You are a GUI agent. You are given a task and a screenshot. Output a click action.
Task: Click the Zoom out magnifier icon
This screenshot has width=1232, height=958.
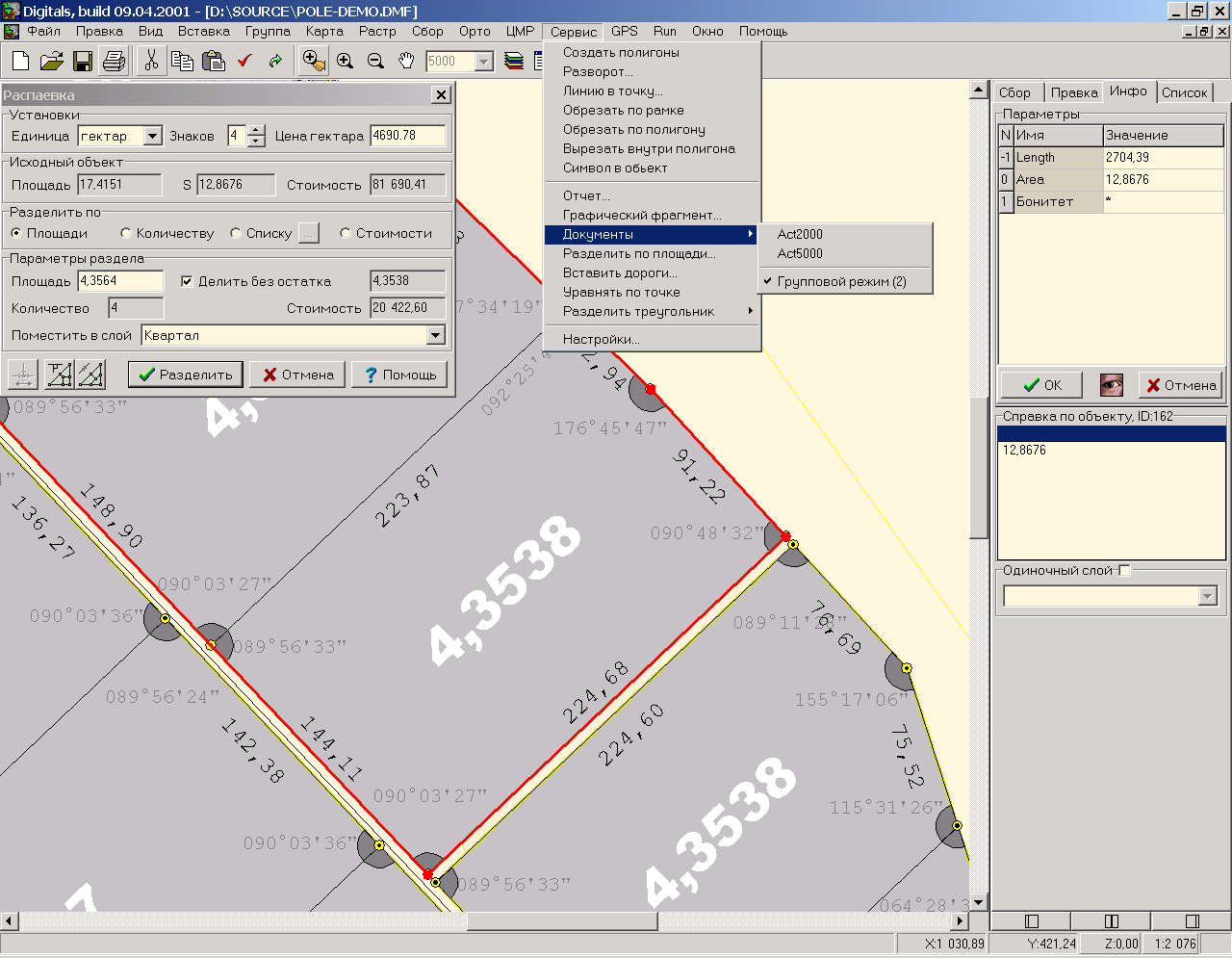point(375,62)
